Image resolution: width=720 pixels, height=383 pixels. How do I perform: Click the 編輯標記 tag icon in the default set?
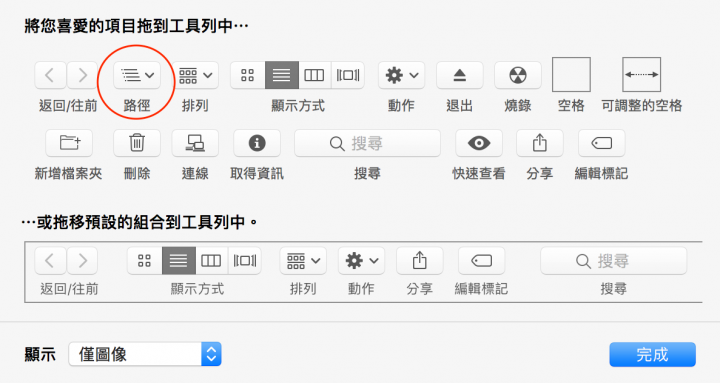(x=481, y=260)
